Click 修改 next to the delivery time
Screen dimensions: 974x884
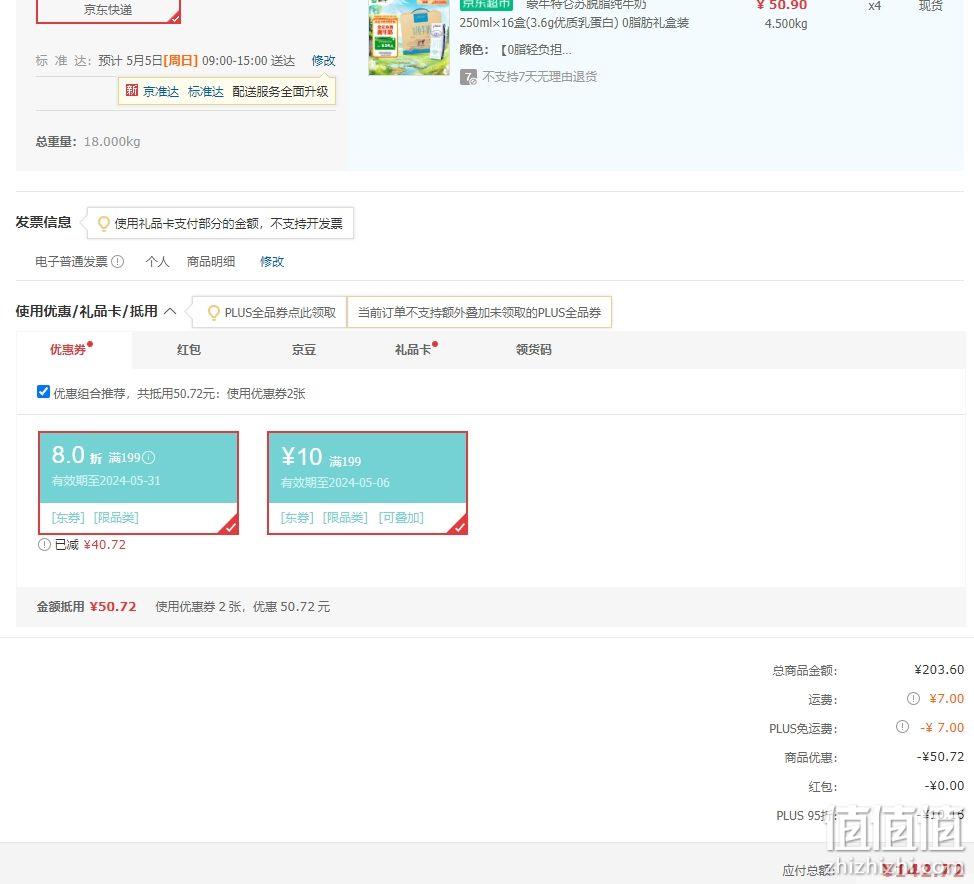pos(323,60)
